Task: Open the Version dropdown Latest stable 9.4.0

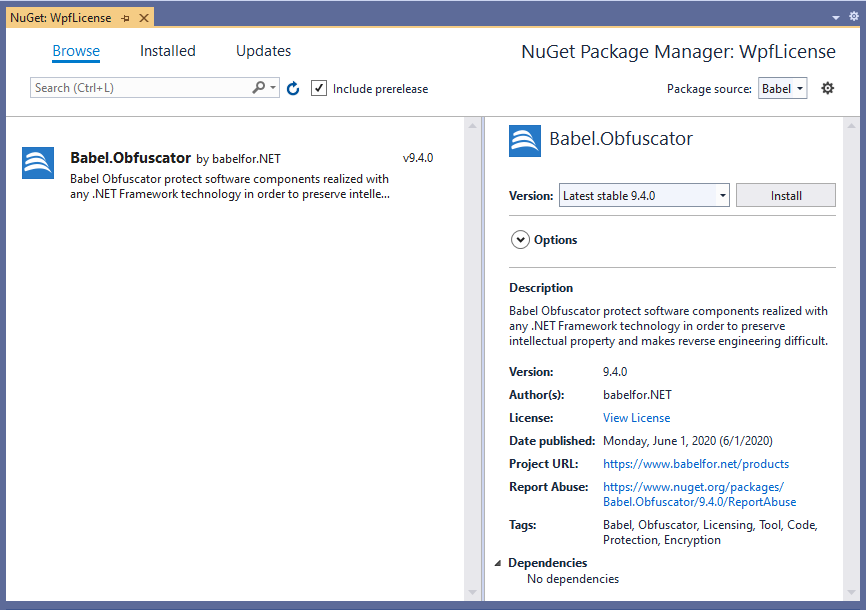Action: (x=644, y=196)
